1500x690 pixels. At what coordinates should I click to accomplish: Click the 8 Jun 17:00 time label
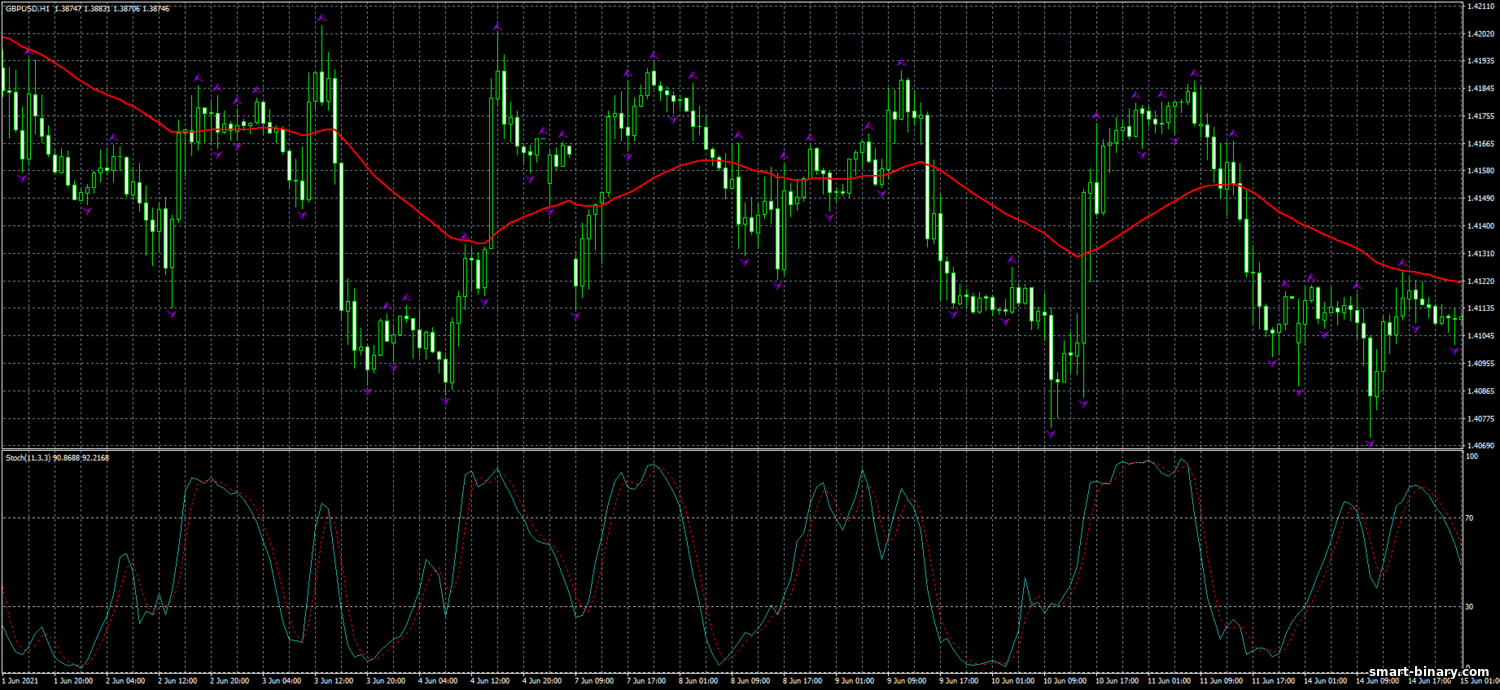[801, 681]
